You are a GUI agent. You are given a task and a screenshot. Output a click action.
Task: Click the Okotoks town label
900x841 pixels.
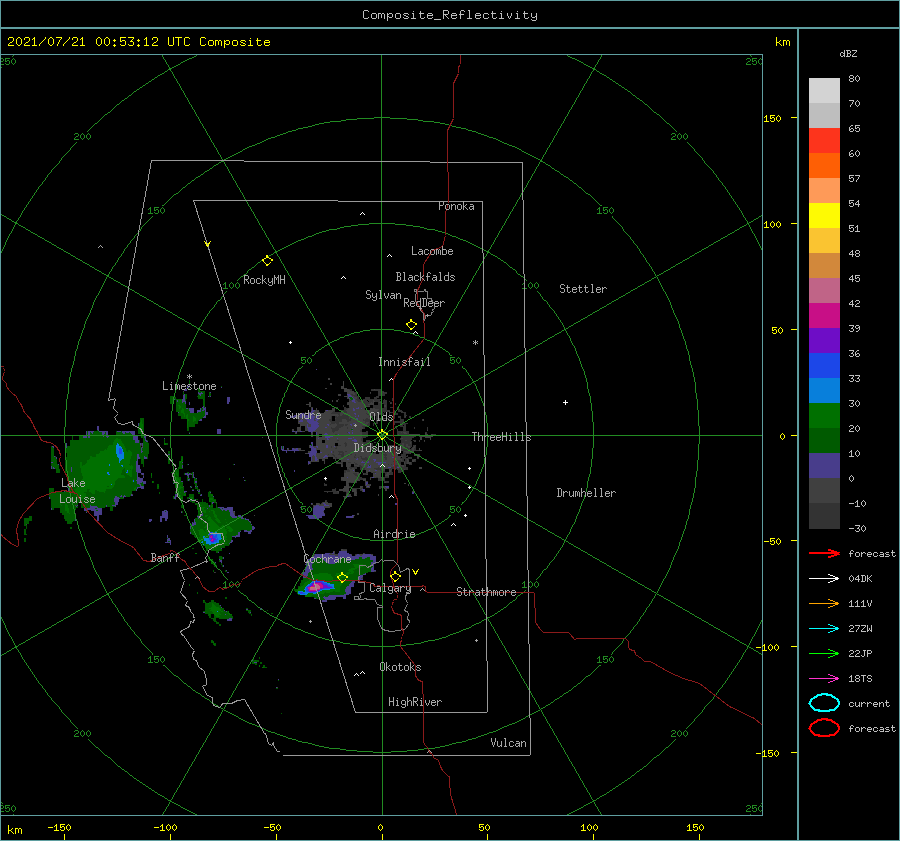click(x=400, y=667)
